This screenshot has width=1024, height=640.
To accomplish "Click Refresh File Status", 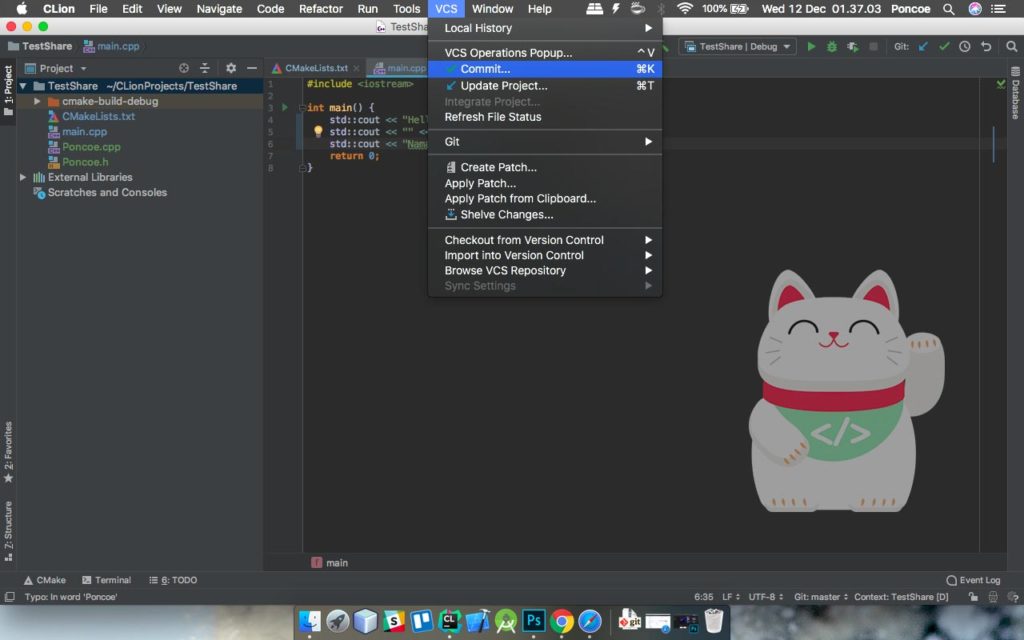I will 545,117.
